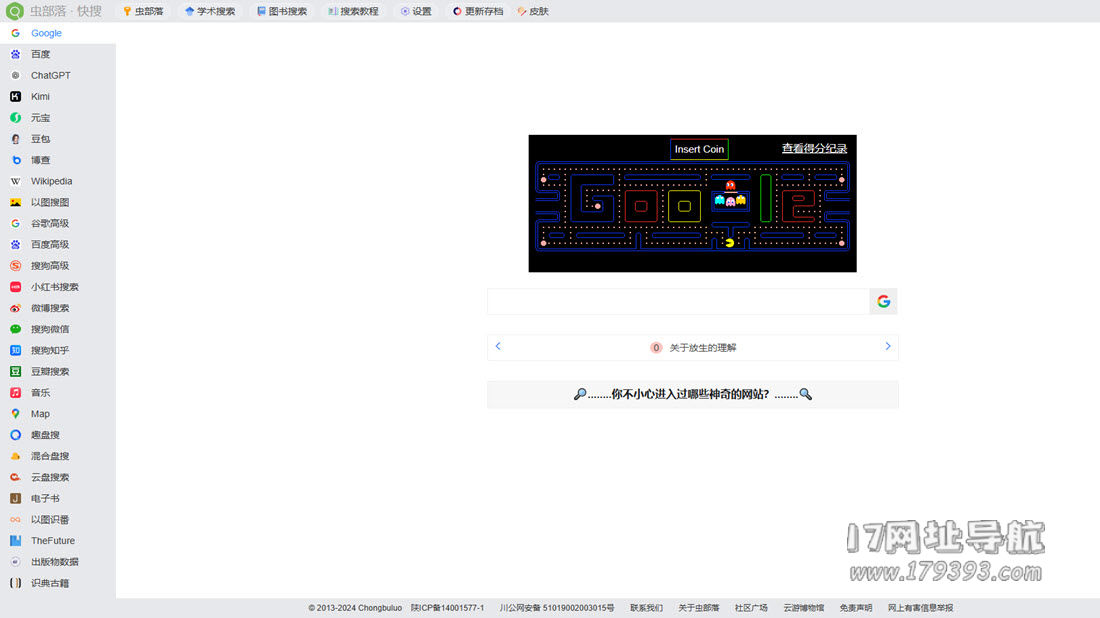Open the 学术搜索 top menu
The height and width of the screenshot is (618, 1100).
click(x=210, y=12)
